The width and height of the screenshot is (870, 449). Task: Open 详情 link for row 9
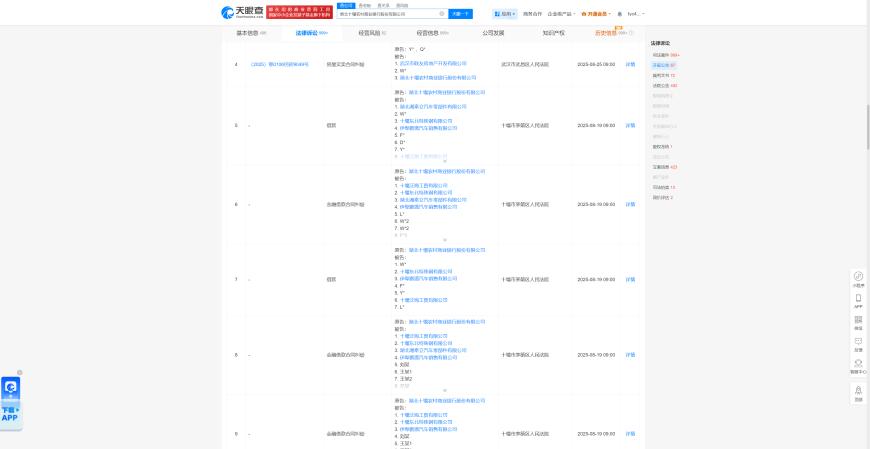630,433
